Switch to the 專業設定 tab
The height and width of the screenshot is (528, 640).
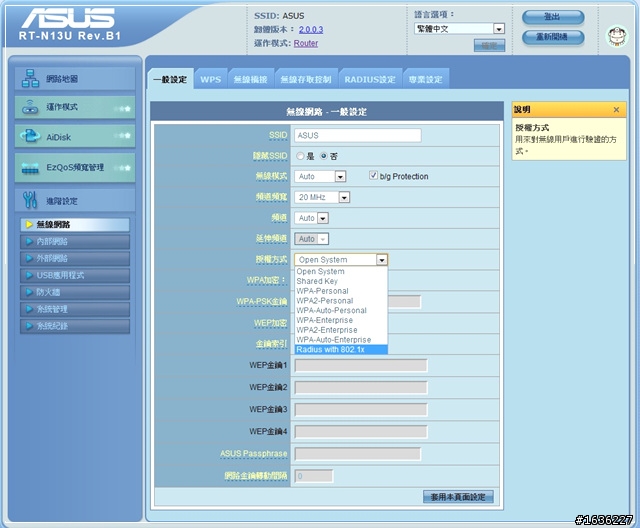(x=426, y=79)
